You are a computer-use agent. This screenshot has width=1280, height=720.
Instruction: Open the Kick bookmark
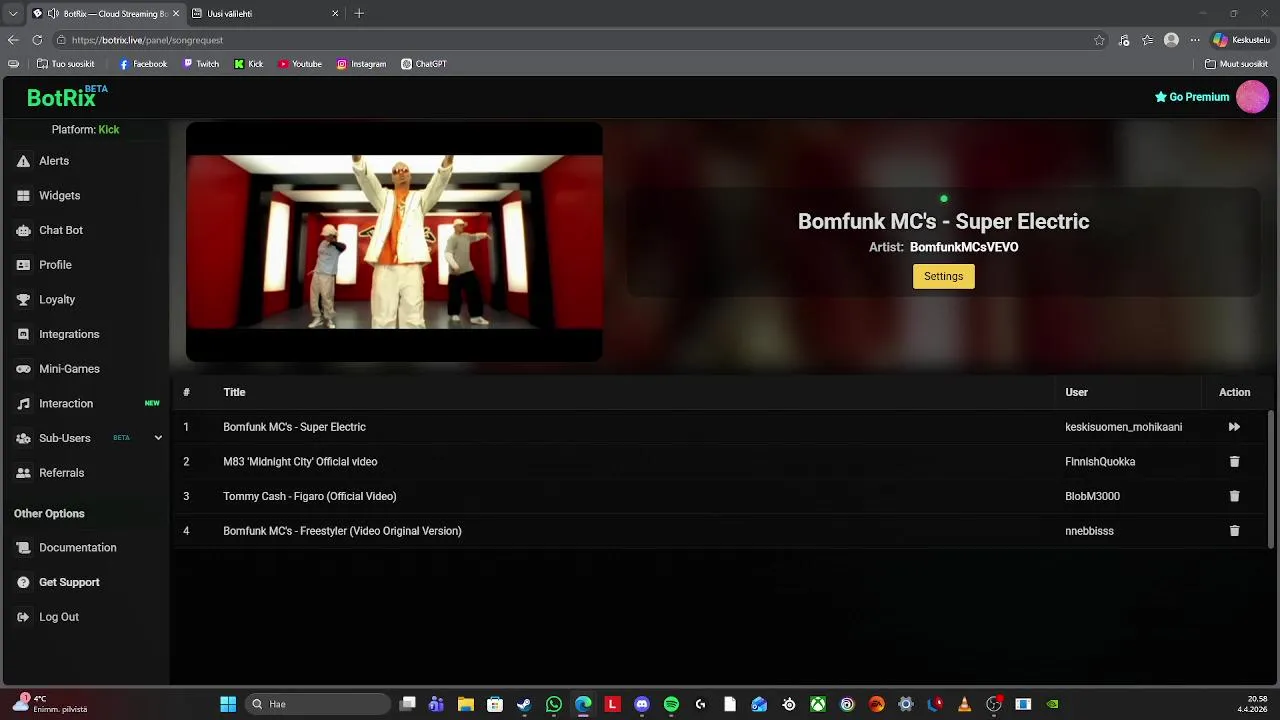[249, 64]
